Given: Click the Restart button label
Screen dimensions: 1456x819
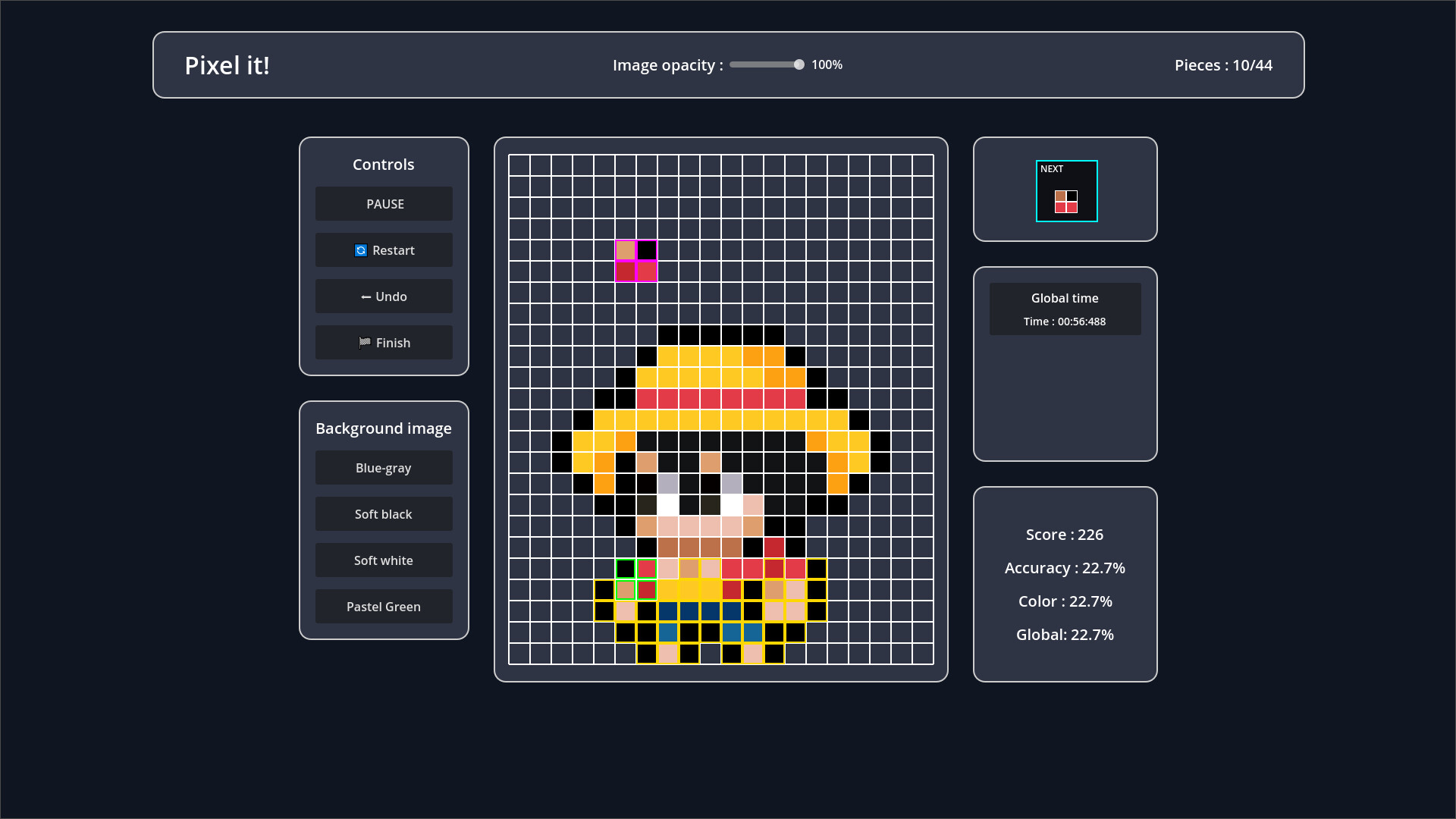Looking at the screenshot, I should [394, 250].
